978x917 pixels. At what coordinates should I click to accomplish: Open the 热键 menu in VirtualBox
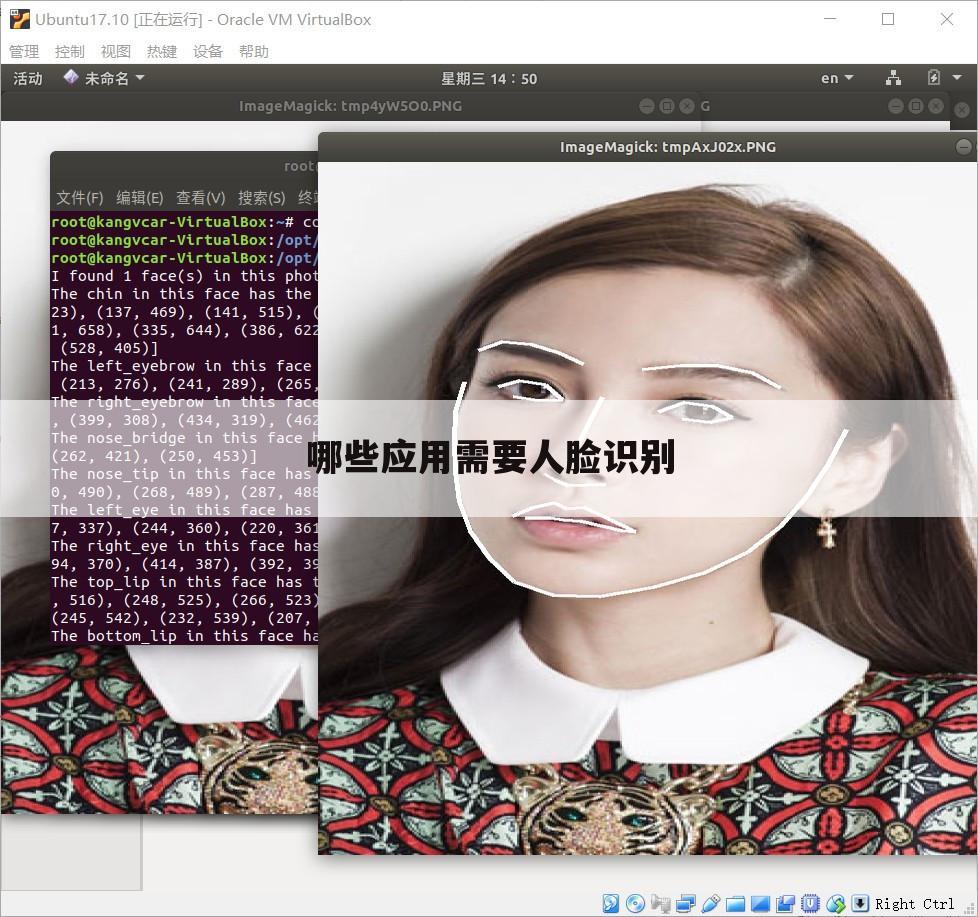pyautogui.click(x=162, y=51)
